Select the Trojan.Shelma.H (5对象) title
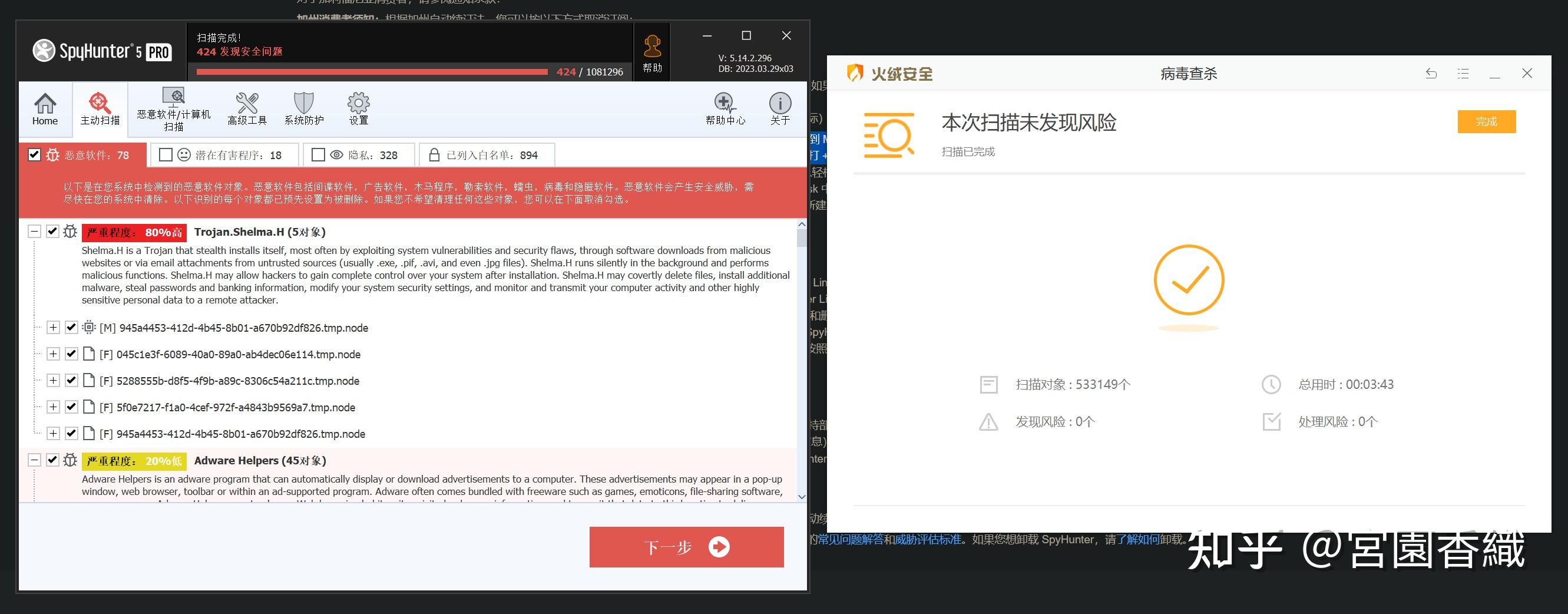Screen dimensions: 1568x614 pos(260,232)
